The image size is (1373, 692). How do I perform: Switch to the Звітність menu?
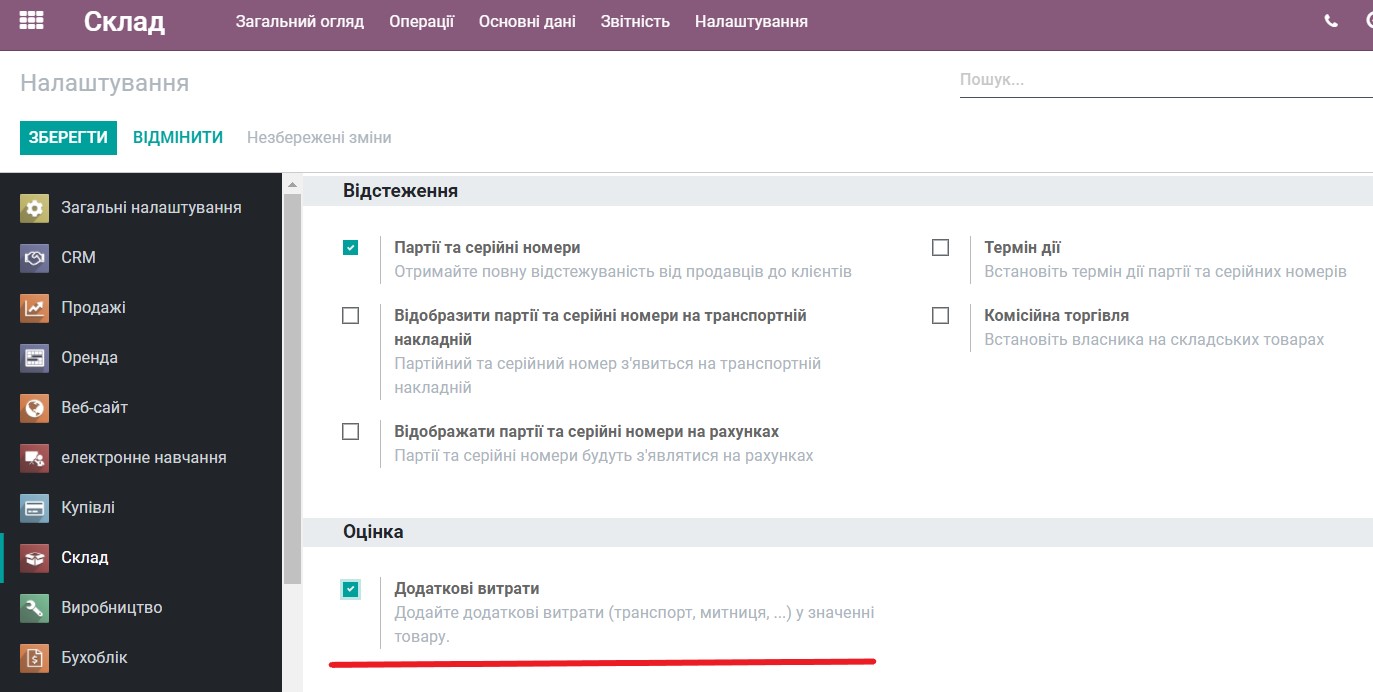(635, 20)
